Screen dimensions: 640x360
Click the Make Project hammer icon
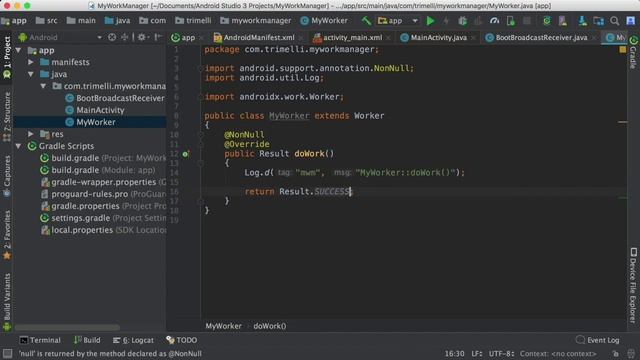tap(366, 20)
